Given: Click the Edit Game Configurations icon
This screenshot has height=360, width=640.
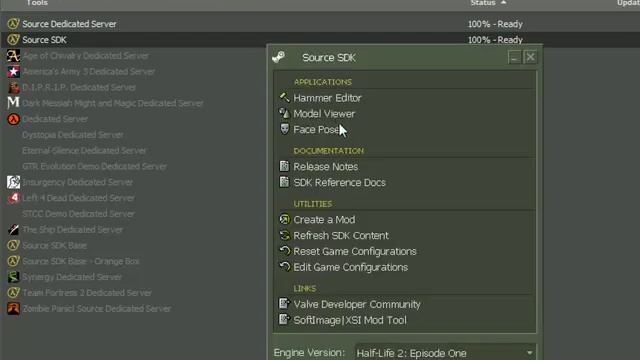Looking at the screenshot, I should [284, 267].
